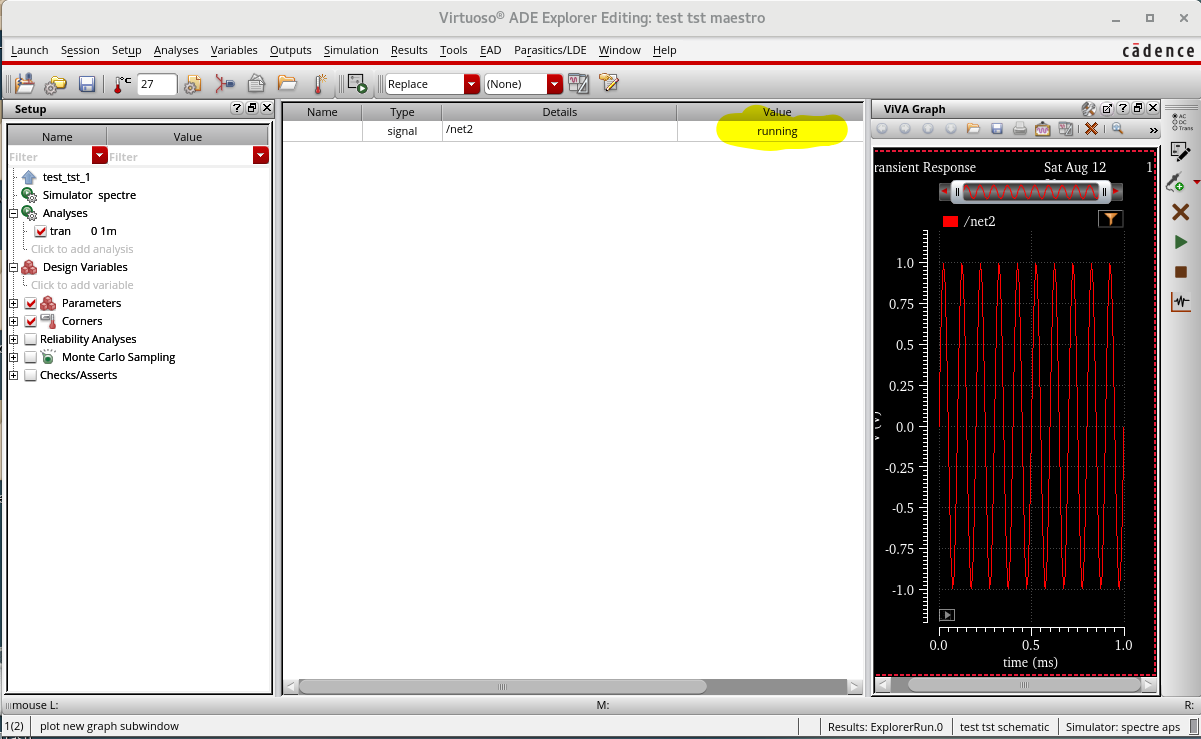Screen dimensions: 1201x739
Task: Open a graph file in ViVA toolbar
Action: (975, 128)
